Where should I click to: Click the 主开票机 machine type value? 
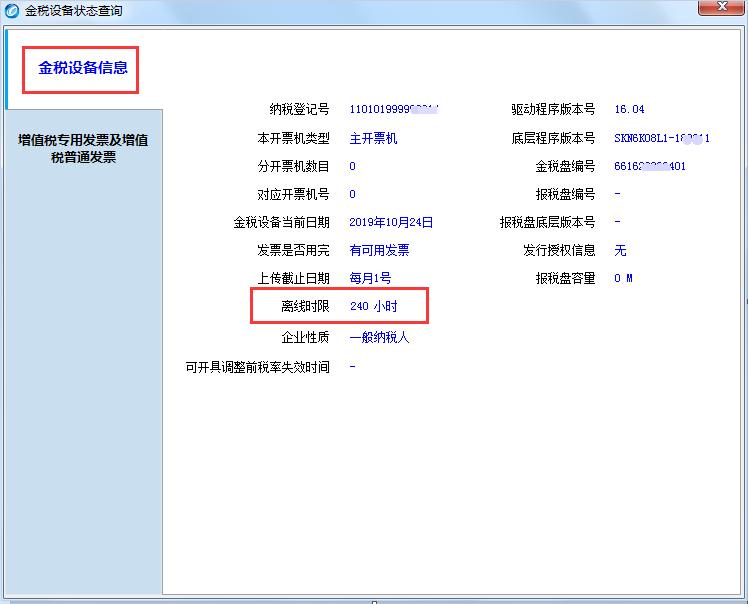tap(373, 138)
